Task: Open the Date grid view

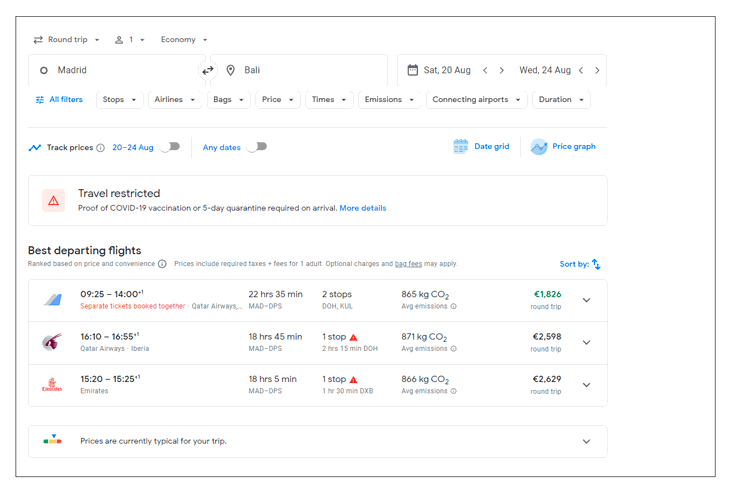Action: (x=481, y=147)
